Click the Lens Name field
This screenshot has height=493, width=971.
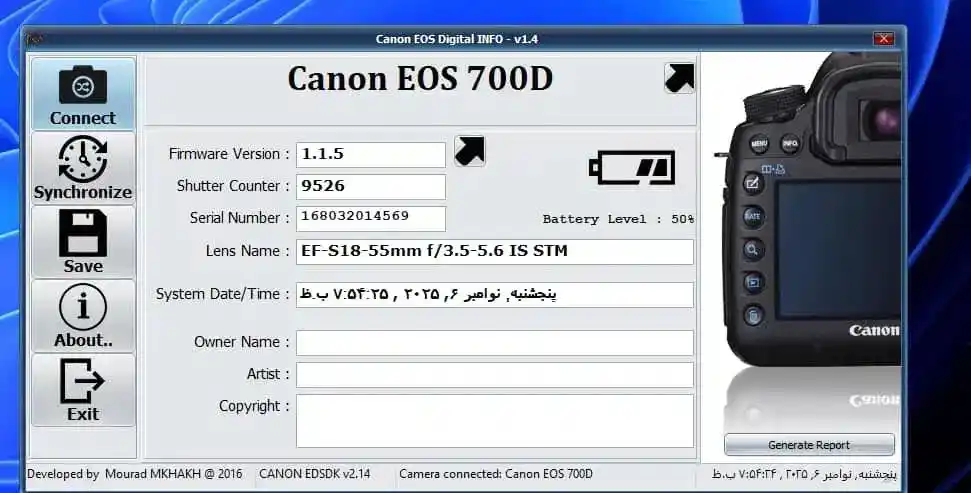tap(494, 252)
